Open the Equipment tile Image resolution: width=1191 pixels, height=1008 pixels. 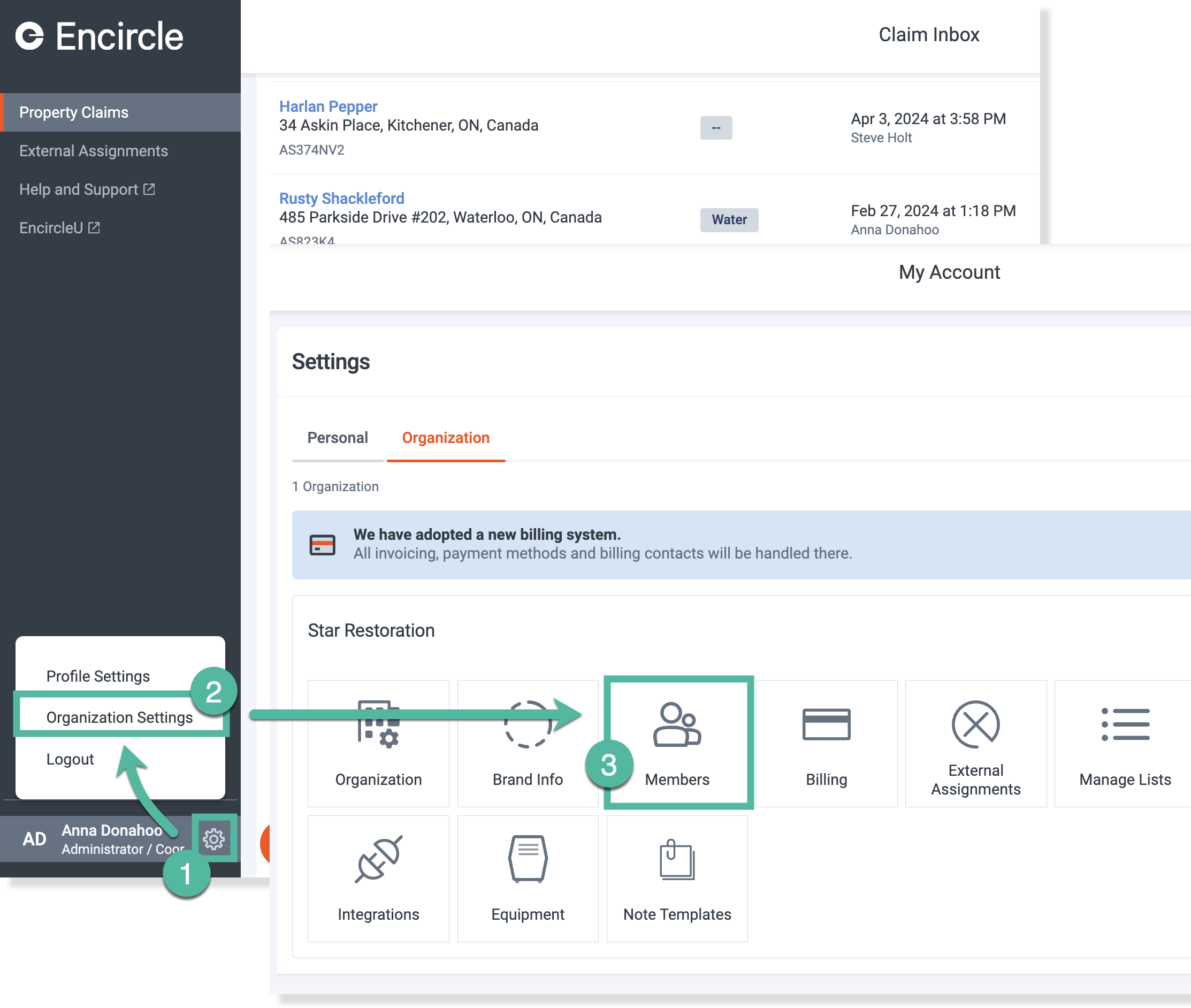tap(528, 879)
